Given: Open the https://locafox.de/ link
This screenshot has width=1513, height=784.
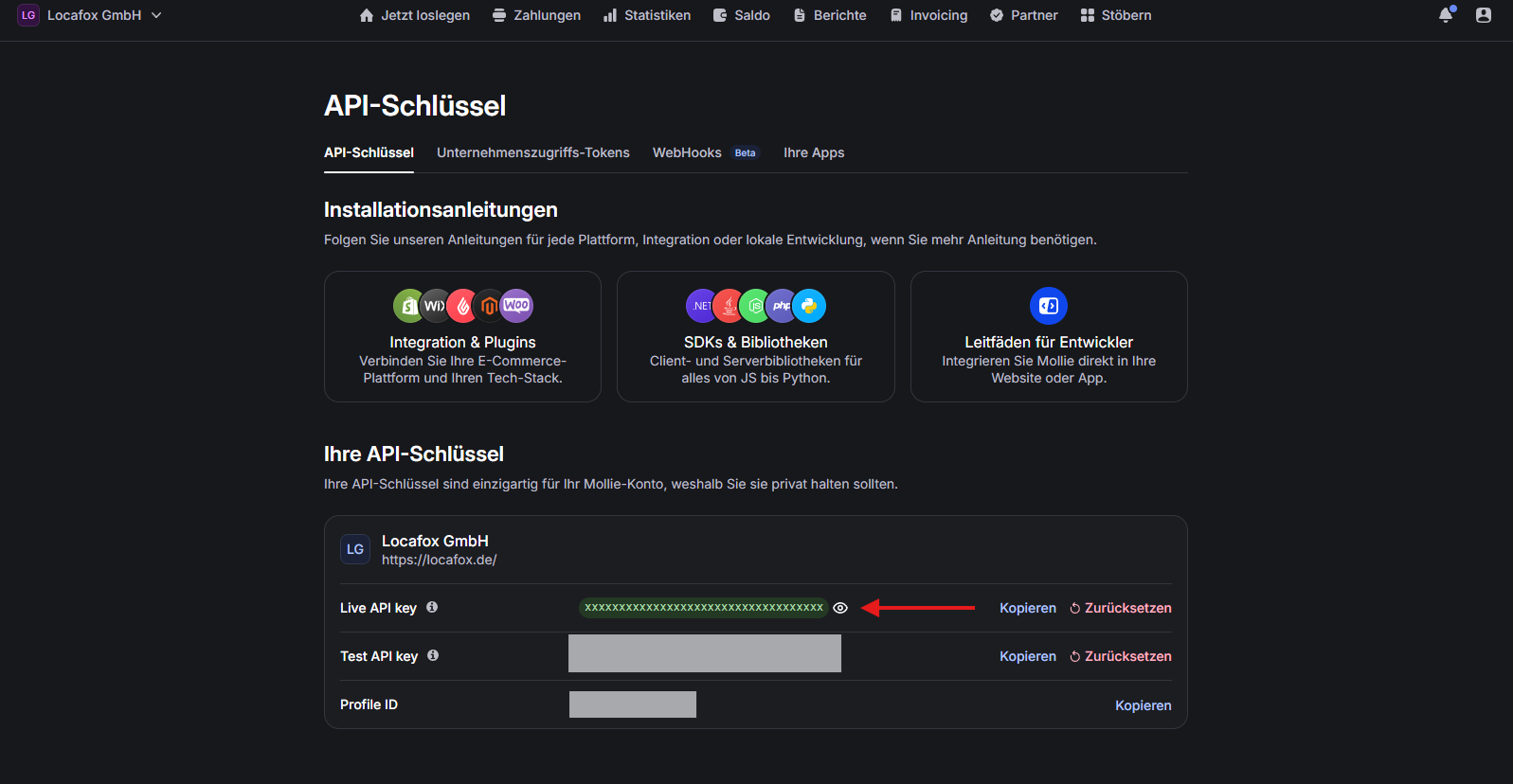Looking at the screenshot, I should click(440, 560).
